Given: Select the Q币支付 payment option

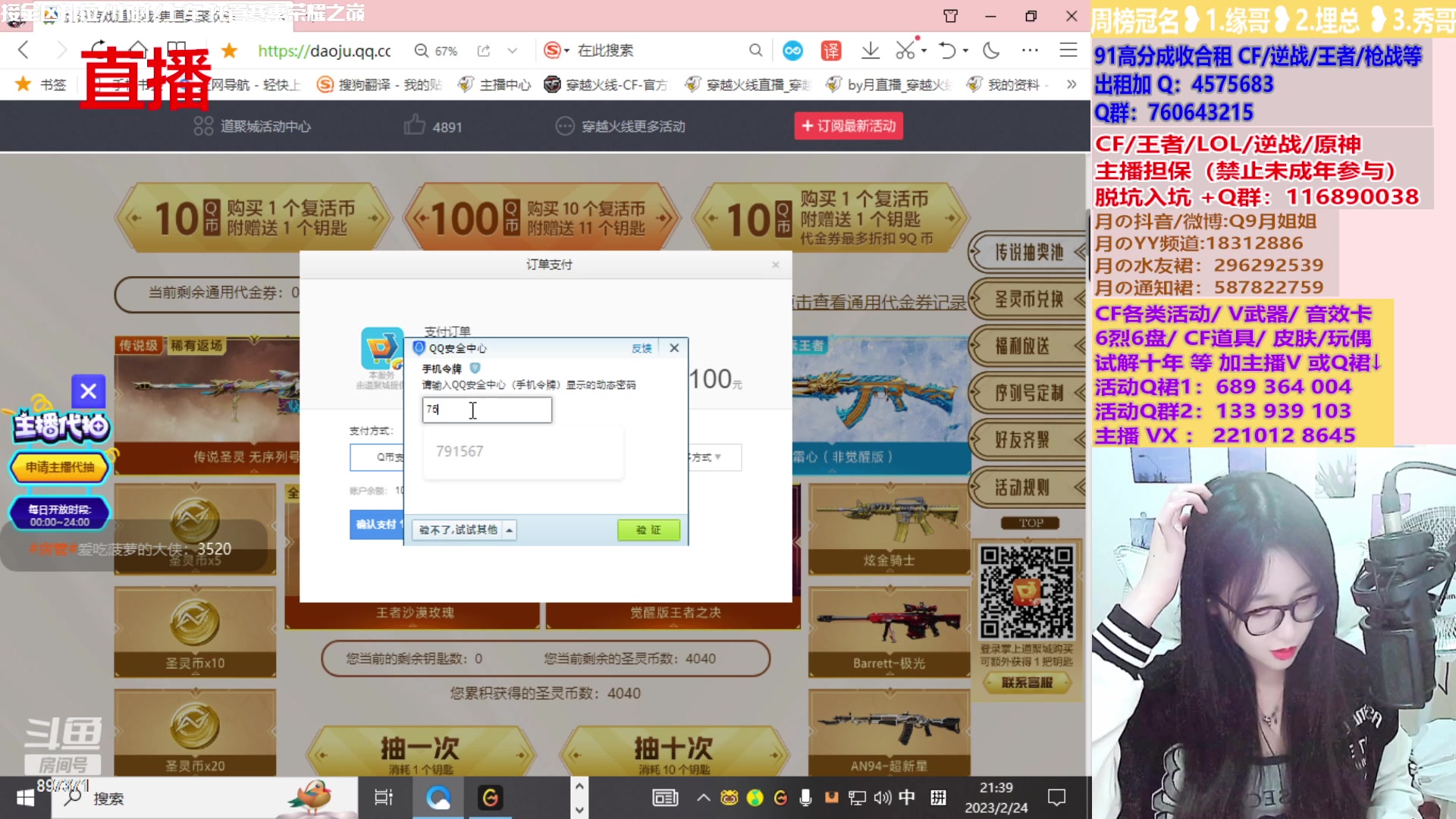Looking at the screenshot, I should (x=377, y=457).
